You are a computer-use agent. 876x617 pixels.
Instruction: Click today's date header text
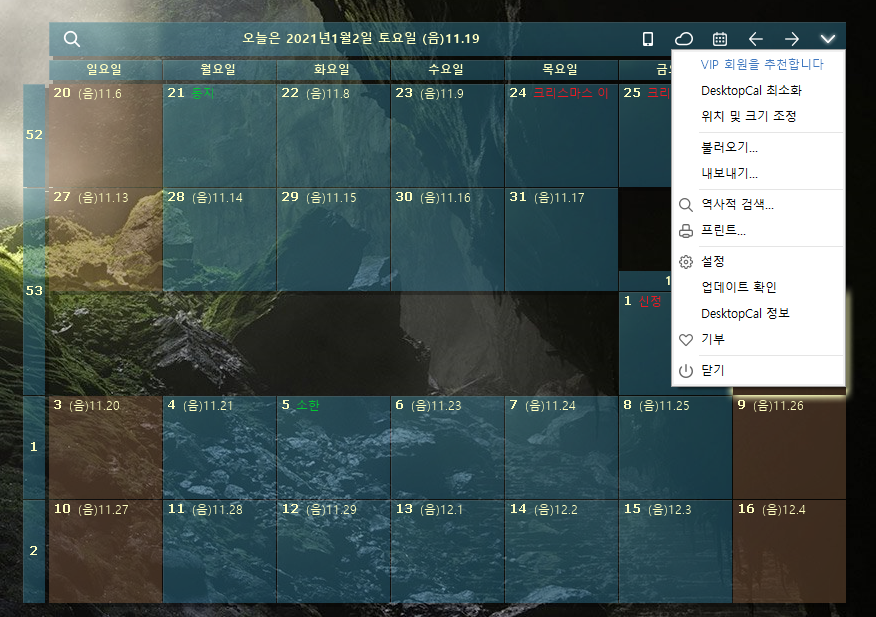pos(361,39)
